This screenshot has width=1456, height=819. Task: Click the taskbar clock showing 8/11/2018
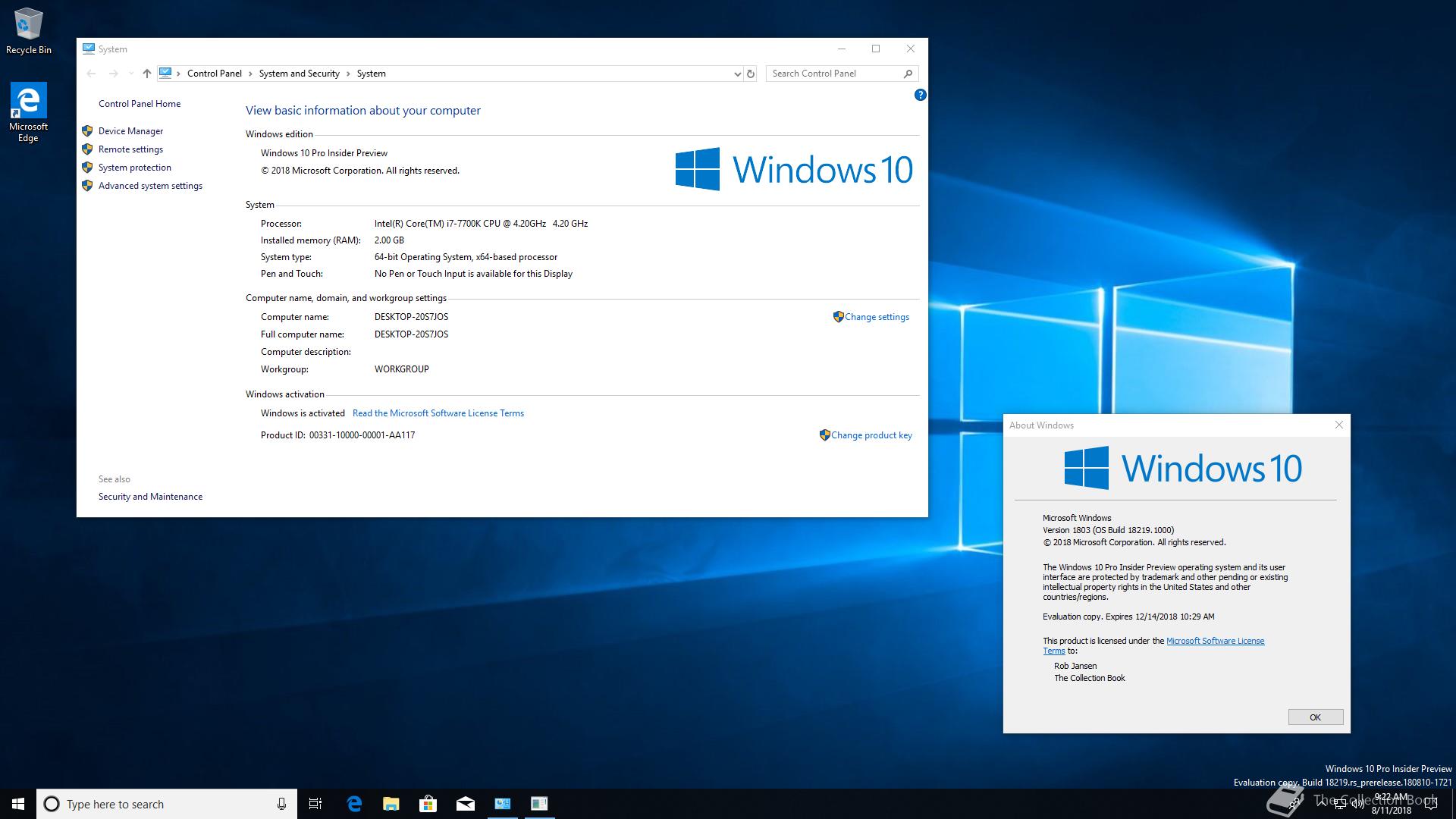point(1391,804)
